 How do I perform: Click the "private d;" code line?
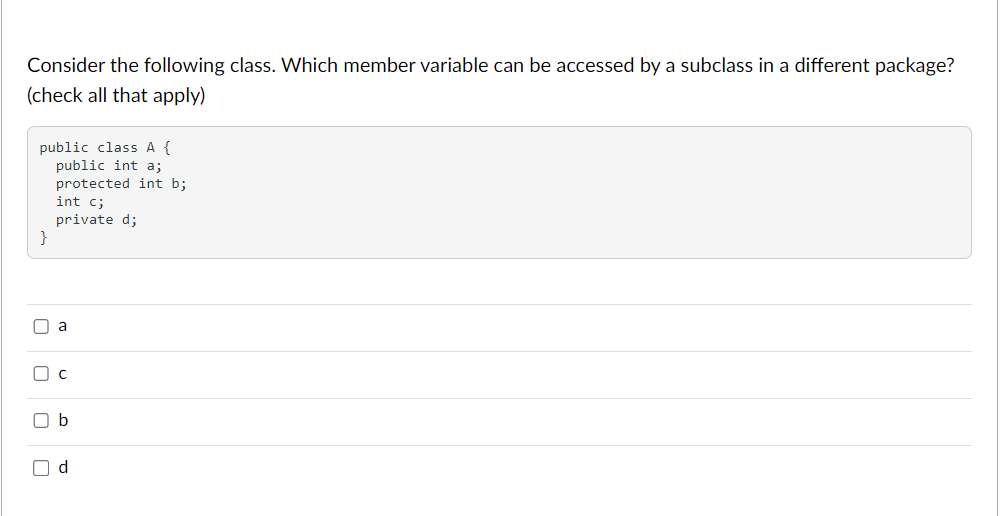[x=96, y=220]
